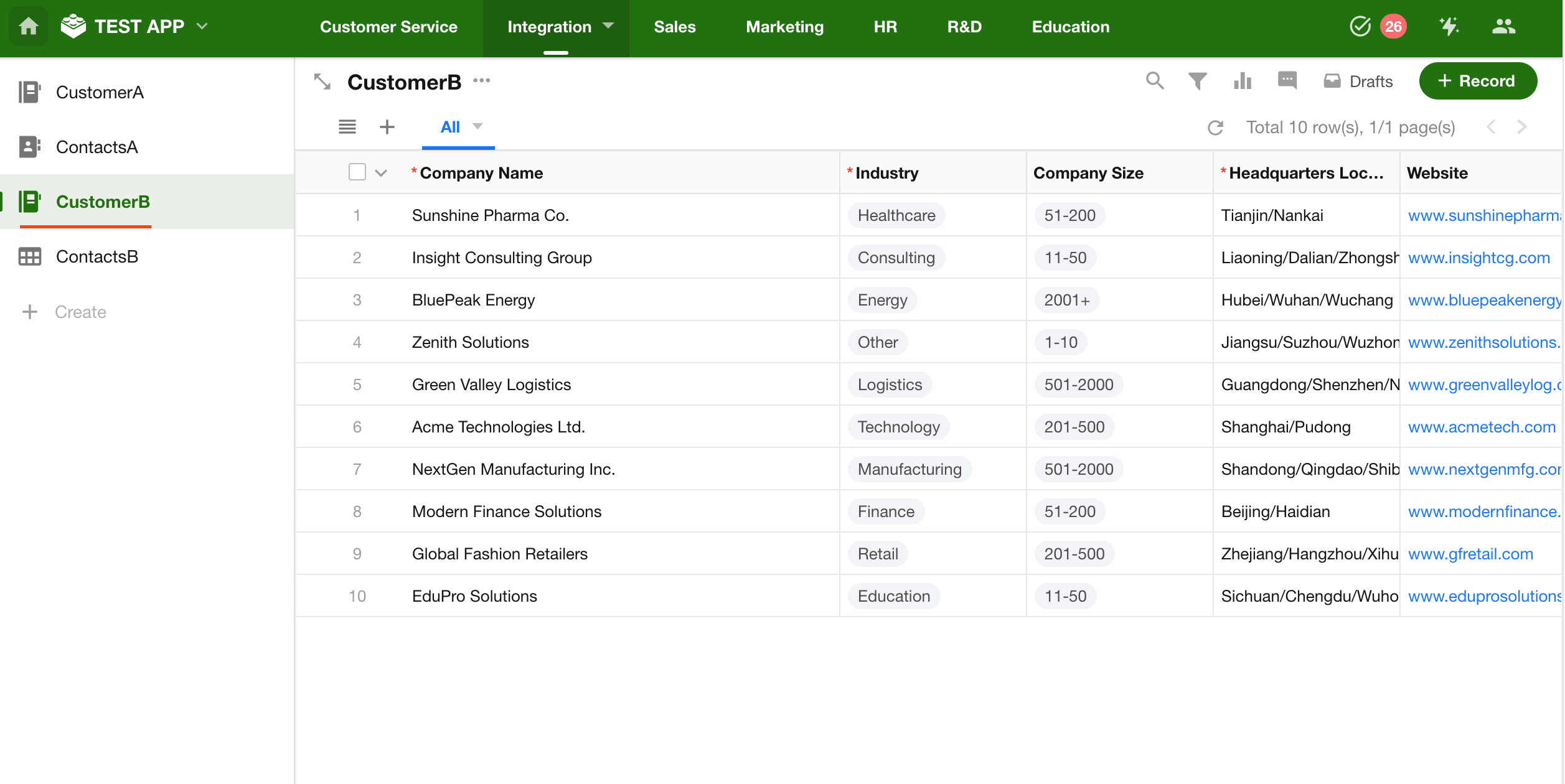Open ContactsB in the sidebar
The image size is (1565, 784).
click(96, 256)
